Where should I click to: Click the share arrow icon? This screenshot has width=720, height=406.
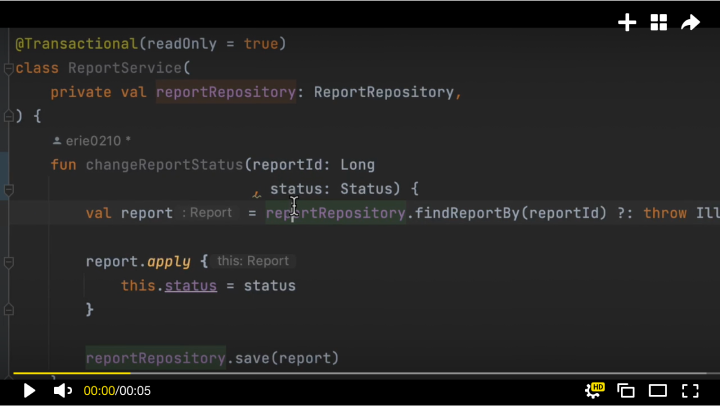tap(690, 22)
